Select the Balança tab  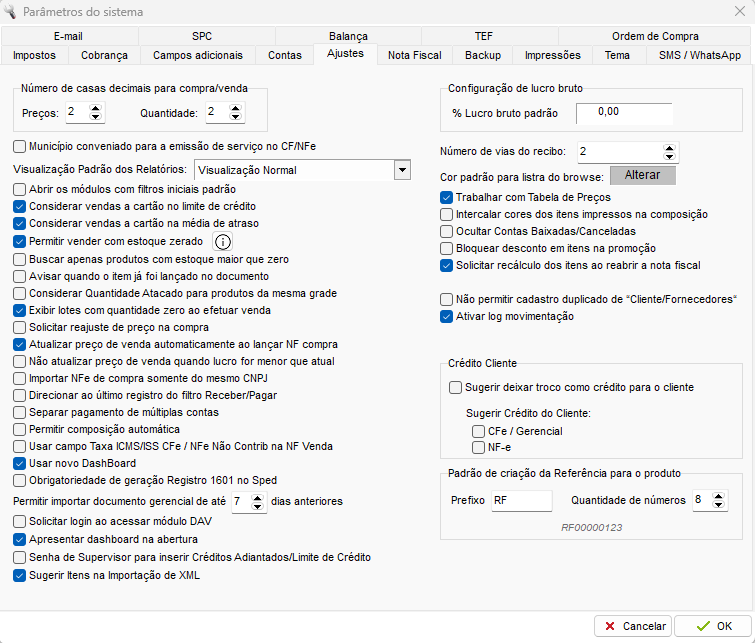348,36
